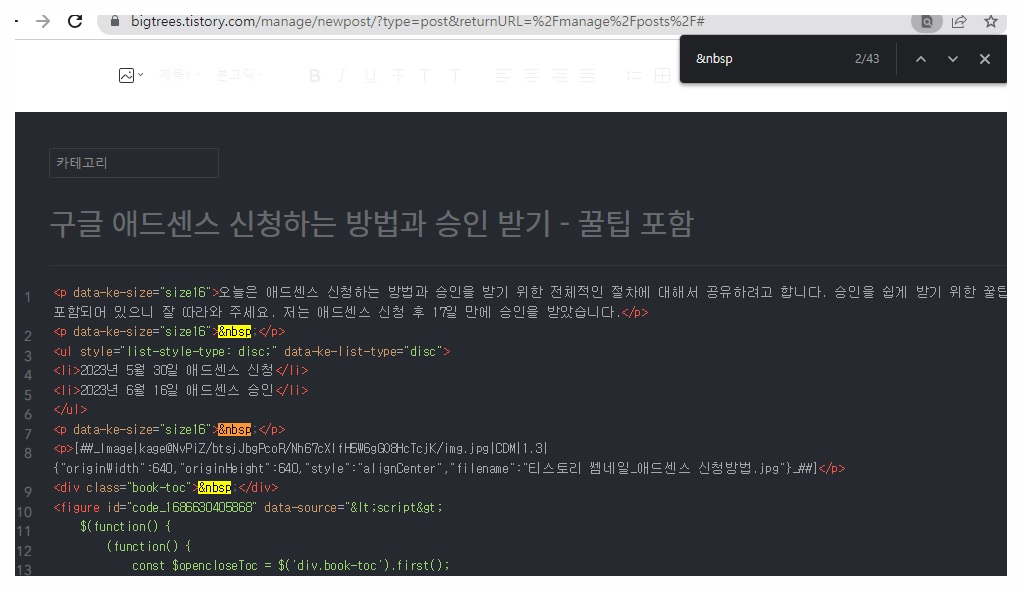Click the text background color T icon
The height and width of the screenshot is (591, 1022).
[x=456, y=76]
